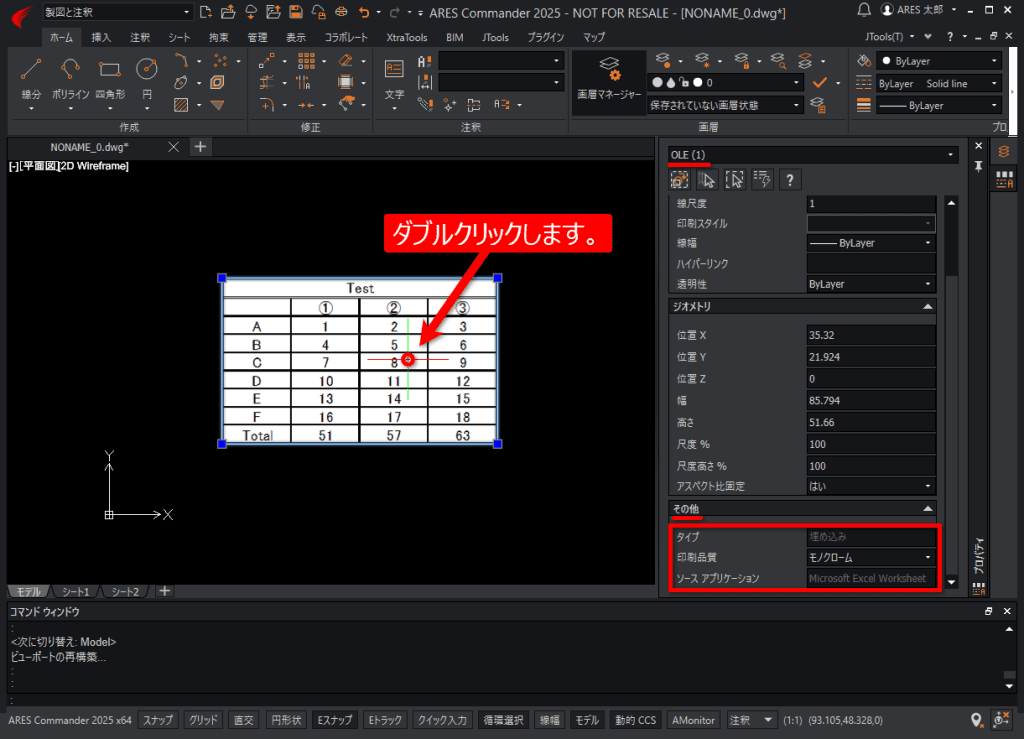1024x739 pixels.
Task: Click the Eトラック status button
Action: [385, 720]
